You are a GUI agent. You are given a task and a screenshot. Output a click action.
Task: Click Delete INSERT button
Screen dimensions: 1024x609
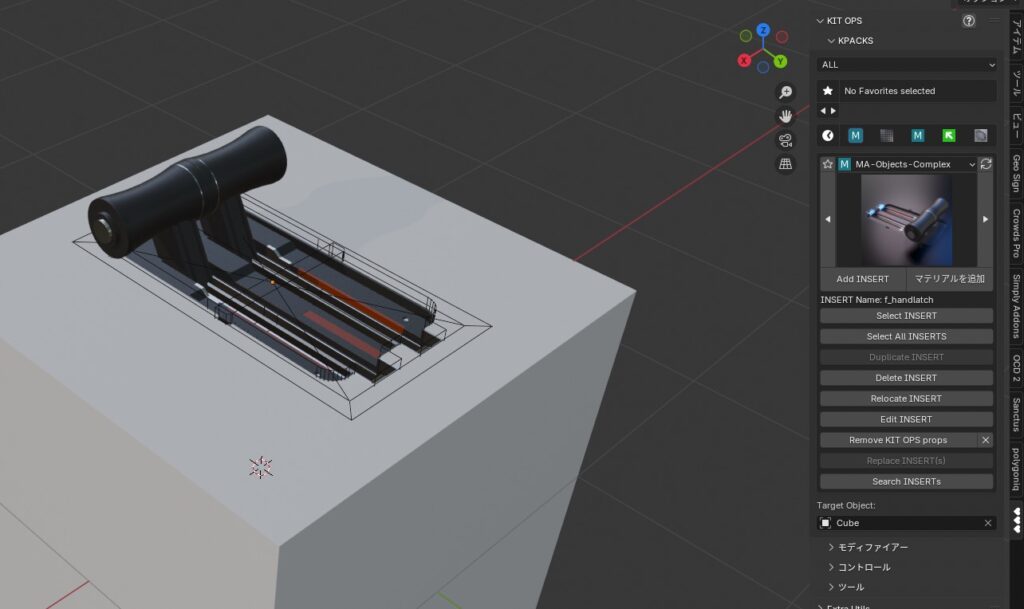(906, 378)
